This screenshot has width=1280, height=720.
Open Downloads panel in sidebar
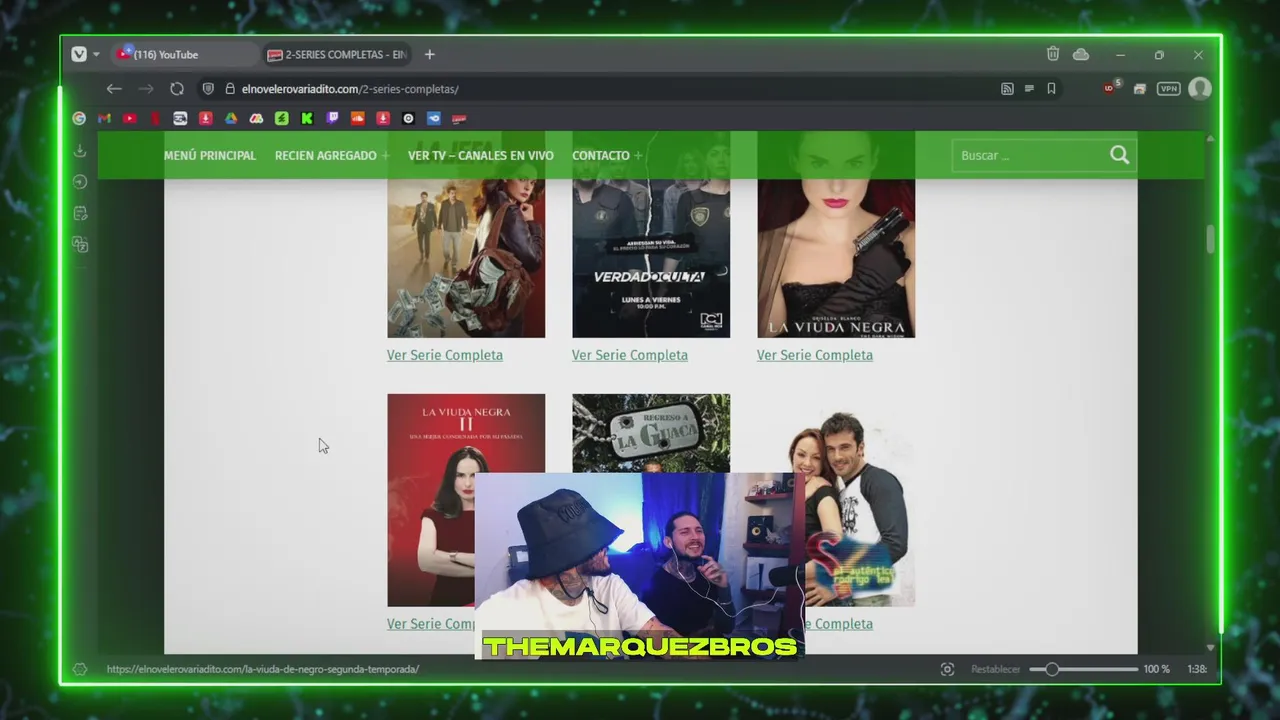click(80, 151)
